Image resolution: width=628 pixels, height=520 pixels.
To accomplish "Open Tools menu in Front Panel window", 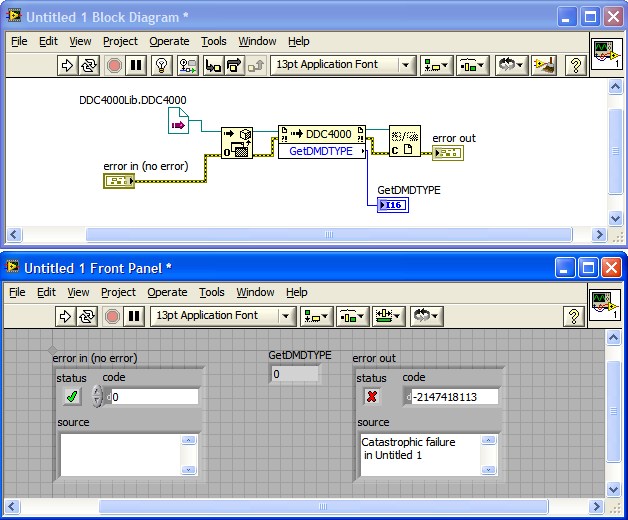I will tap(211, 292).
